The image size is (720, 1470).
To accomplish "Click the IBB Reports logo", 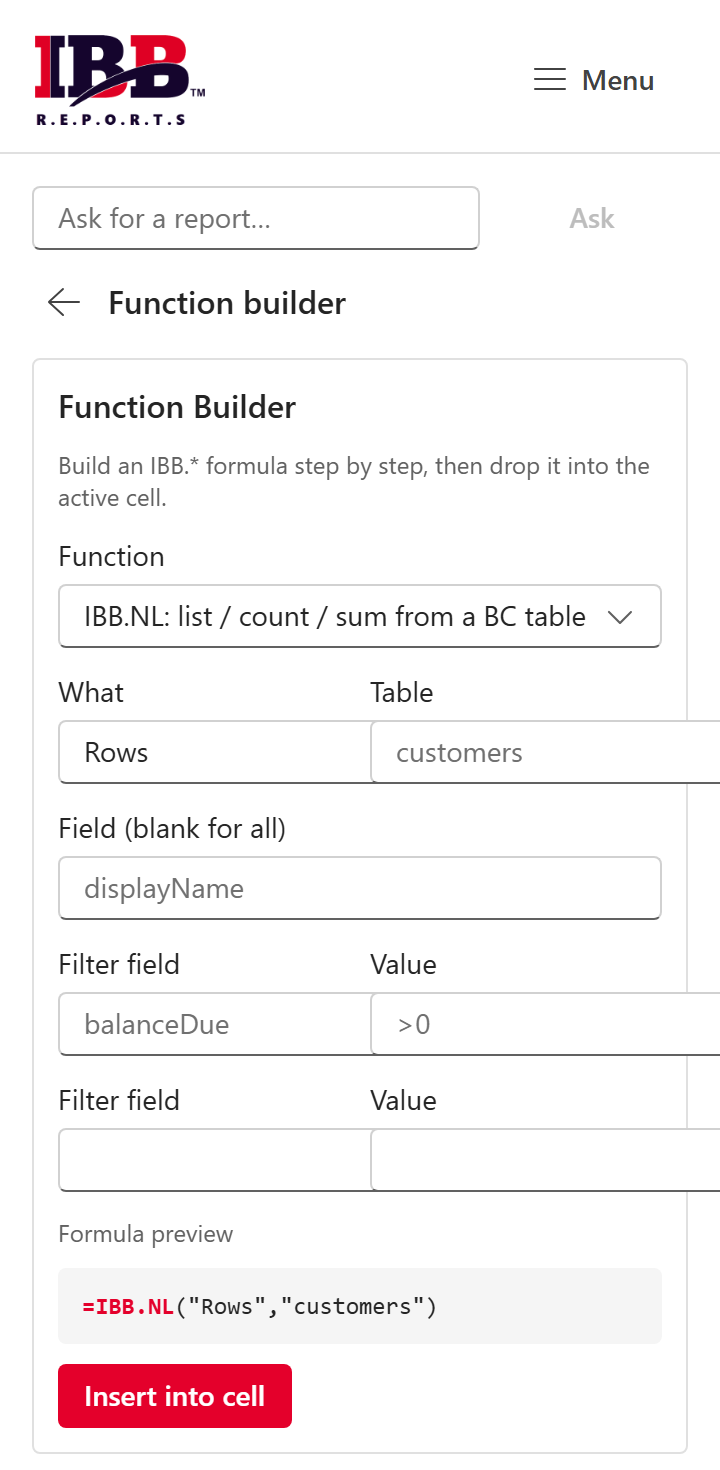I will 120,80.
